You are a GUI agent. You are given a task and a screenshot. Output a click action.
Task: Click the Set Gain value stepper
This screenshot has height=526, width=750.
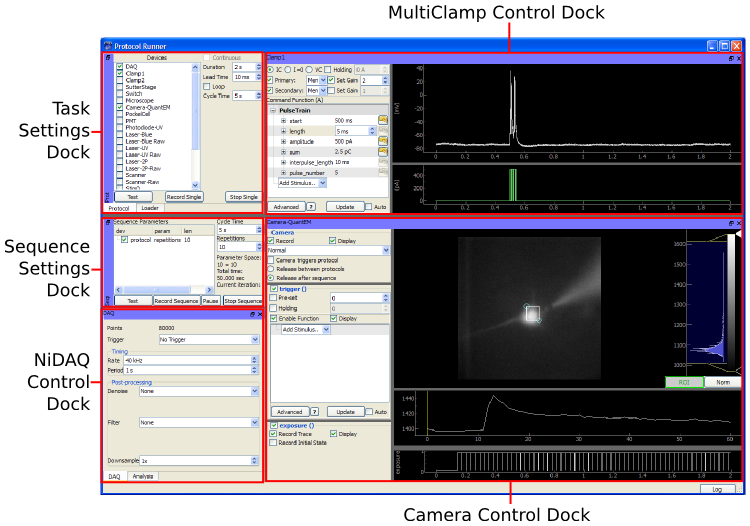(x=385, y=80)
